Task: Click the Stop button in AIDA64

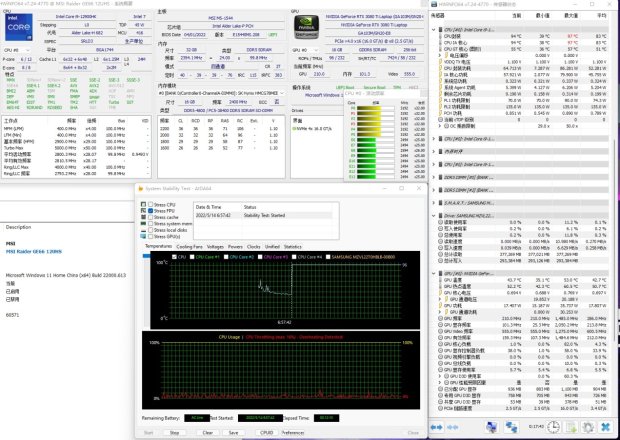Action: tap(174, 433)
